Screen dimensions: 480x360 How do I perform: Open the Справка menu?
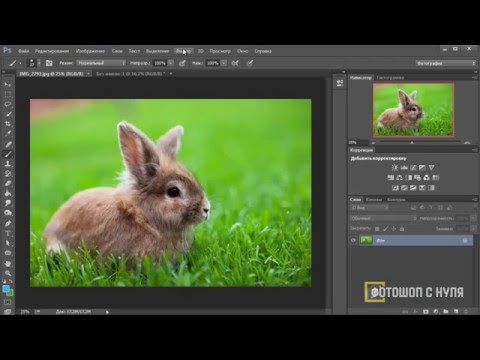(x=263, y=51)
